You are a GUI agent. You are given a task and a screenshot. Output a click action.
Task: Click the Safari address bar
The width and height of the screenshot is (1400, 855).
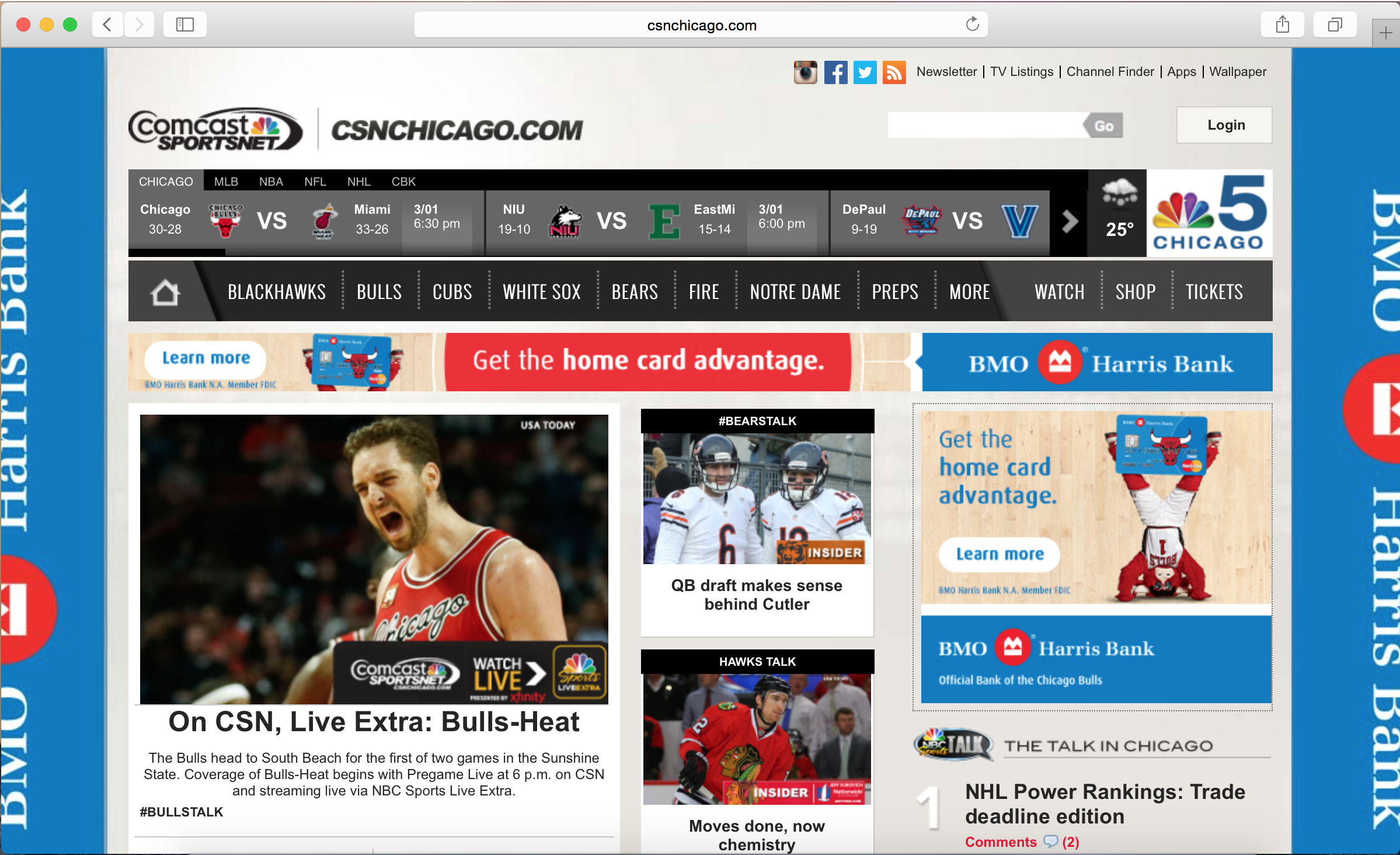(701, 25)
